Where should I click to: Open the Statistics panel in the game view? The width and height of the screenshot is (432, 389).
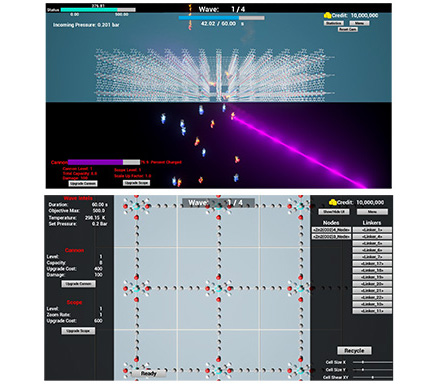334,23
